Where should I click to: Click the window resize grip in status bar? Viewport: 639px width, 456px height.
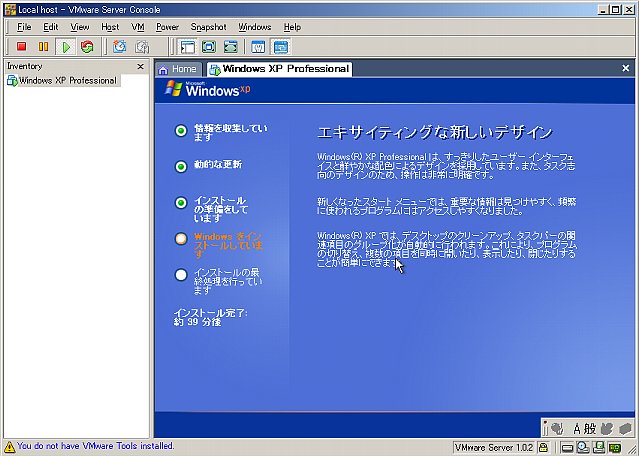[631, 449]
